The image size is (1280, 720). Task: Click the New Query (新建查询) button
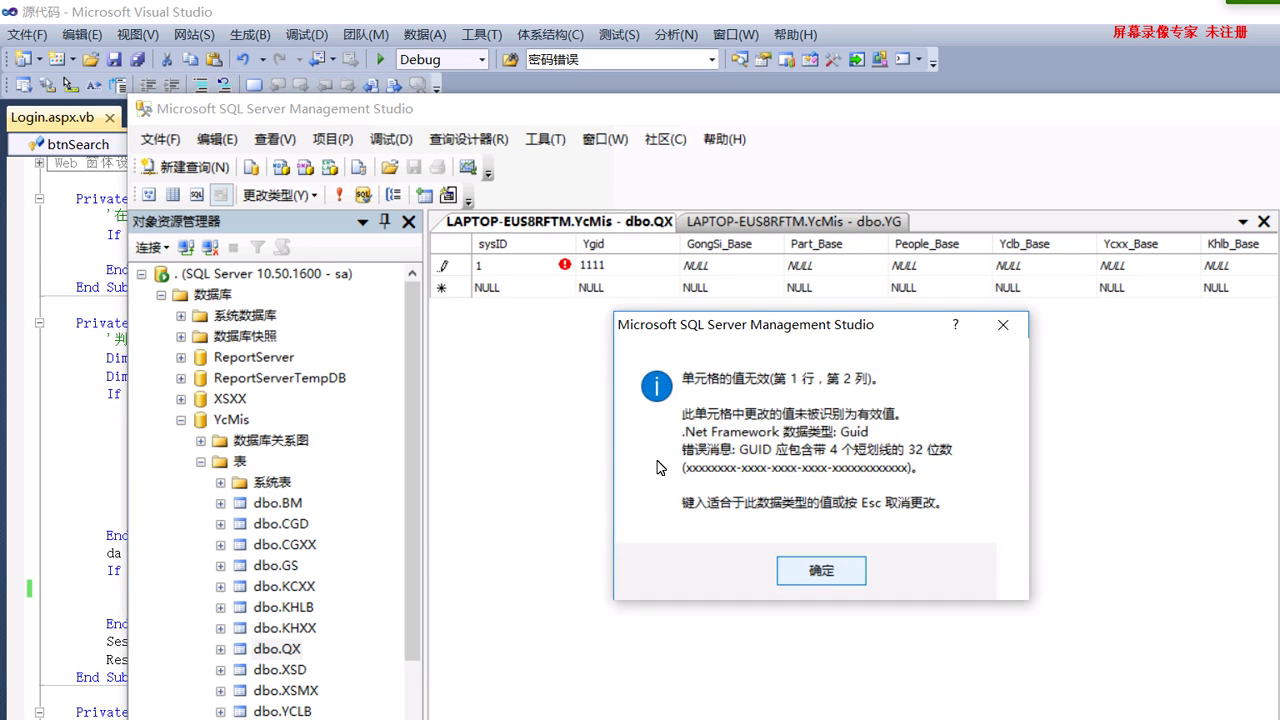(x=185, y=167)
